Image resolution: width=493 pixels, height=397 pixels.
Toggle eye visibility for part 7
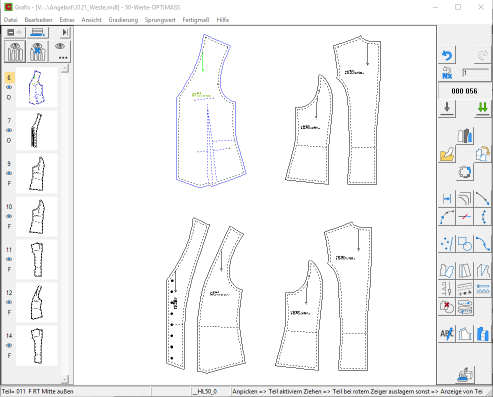(9, 130)
